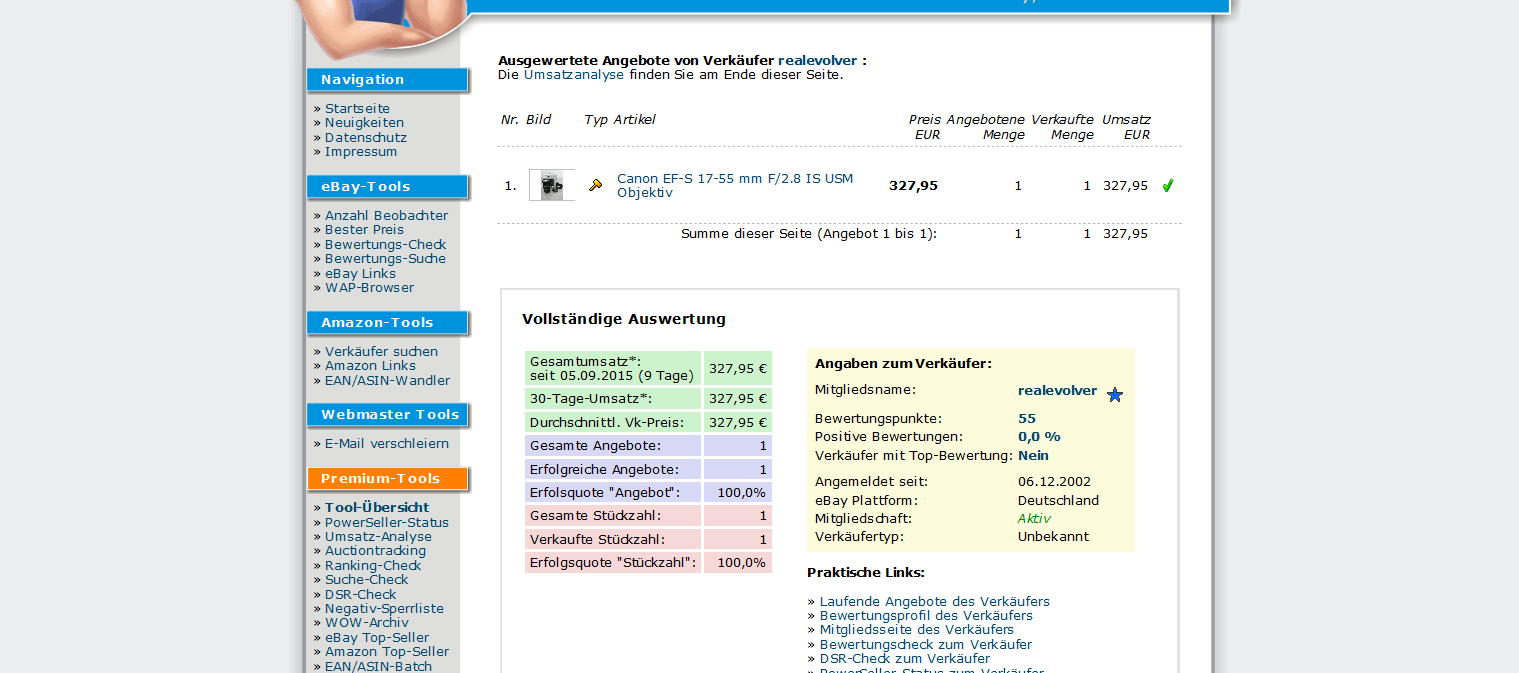Open Datenschutz from navigation

tap(365, 137)
